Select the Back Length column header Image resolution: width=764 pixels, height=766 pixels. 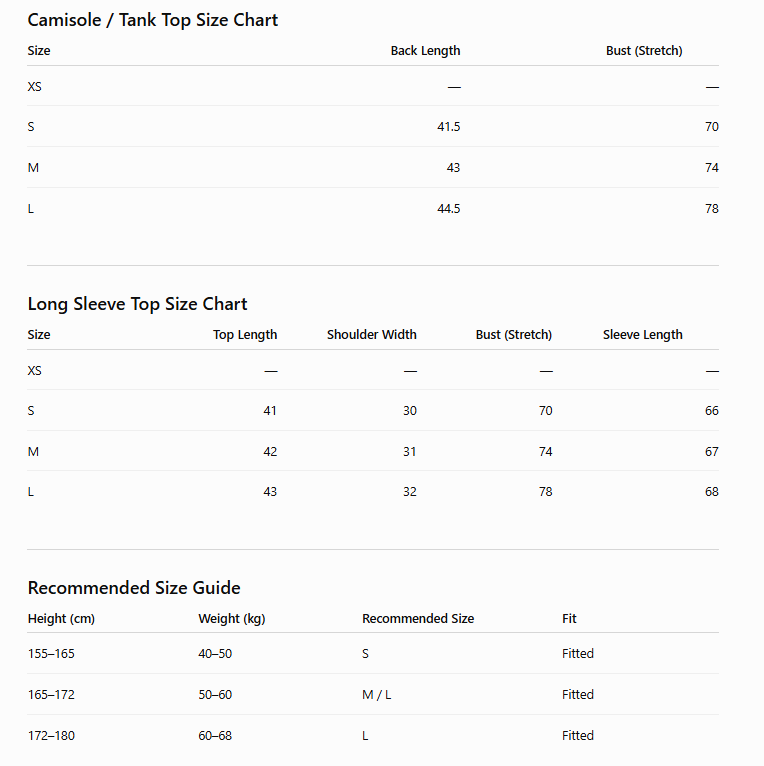pyautogui.click(x=425, y=51)
